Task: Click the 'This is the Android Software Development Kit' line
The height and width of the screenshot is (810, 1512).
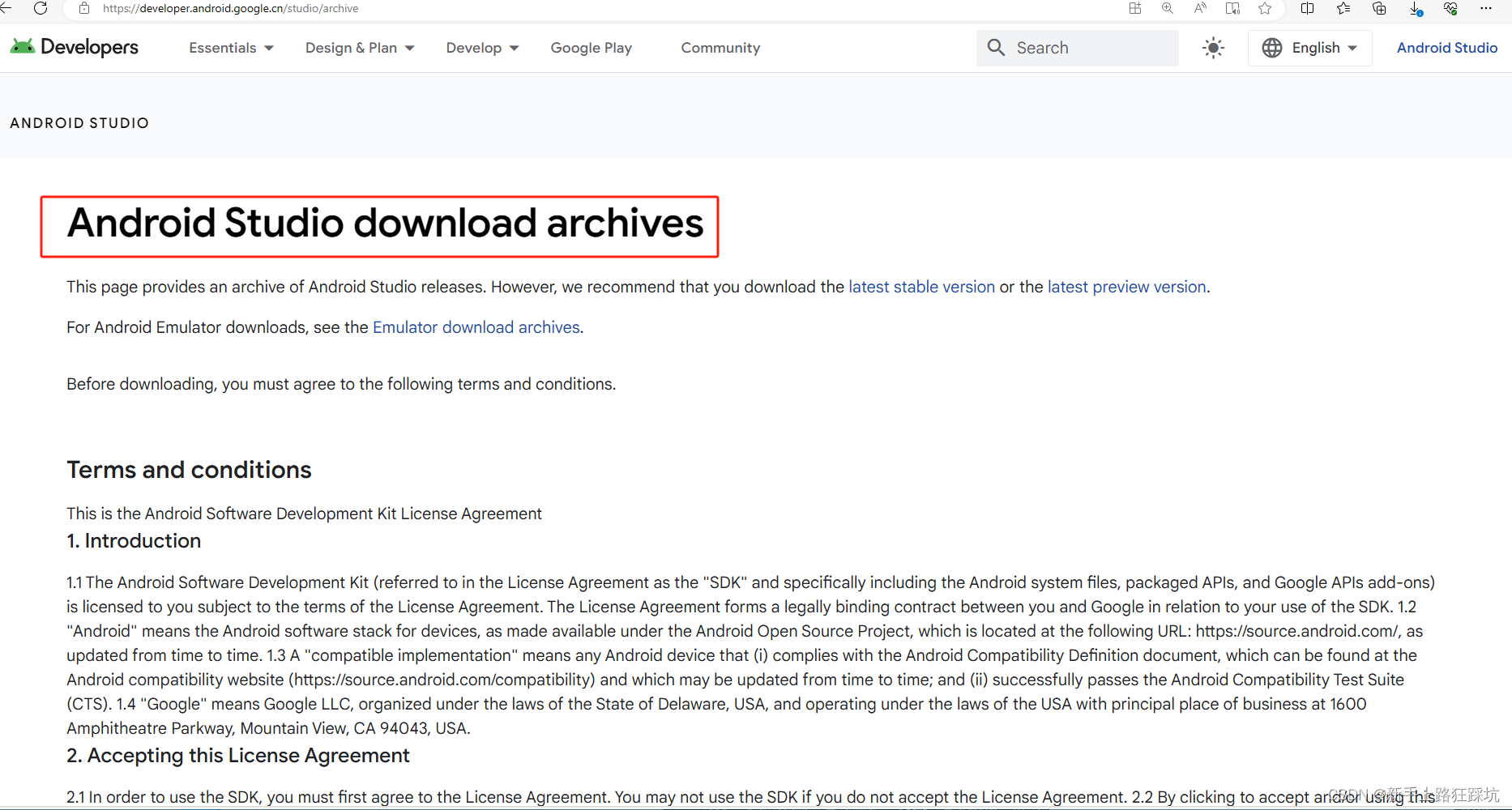Action: 304,514
